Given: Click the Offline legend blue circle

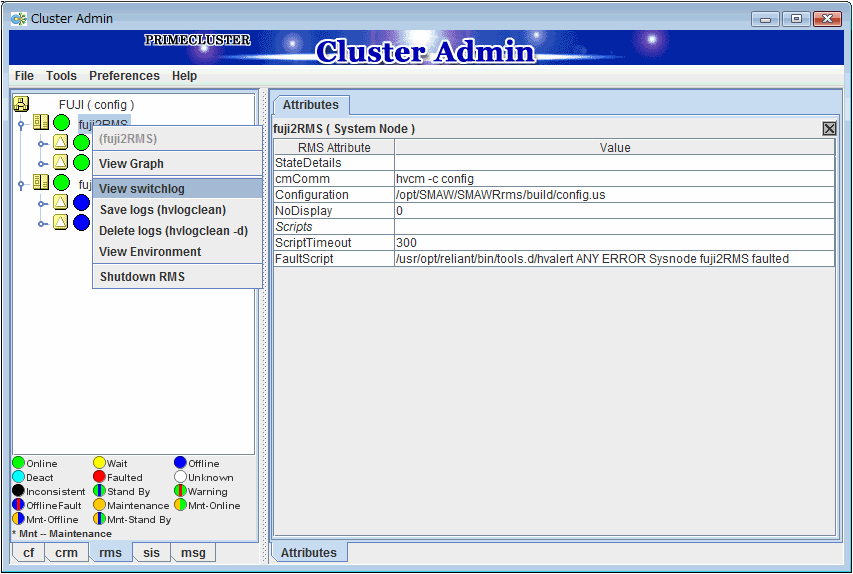Looking at the screenshot, I should coord(181,462).
